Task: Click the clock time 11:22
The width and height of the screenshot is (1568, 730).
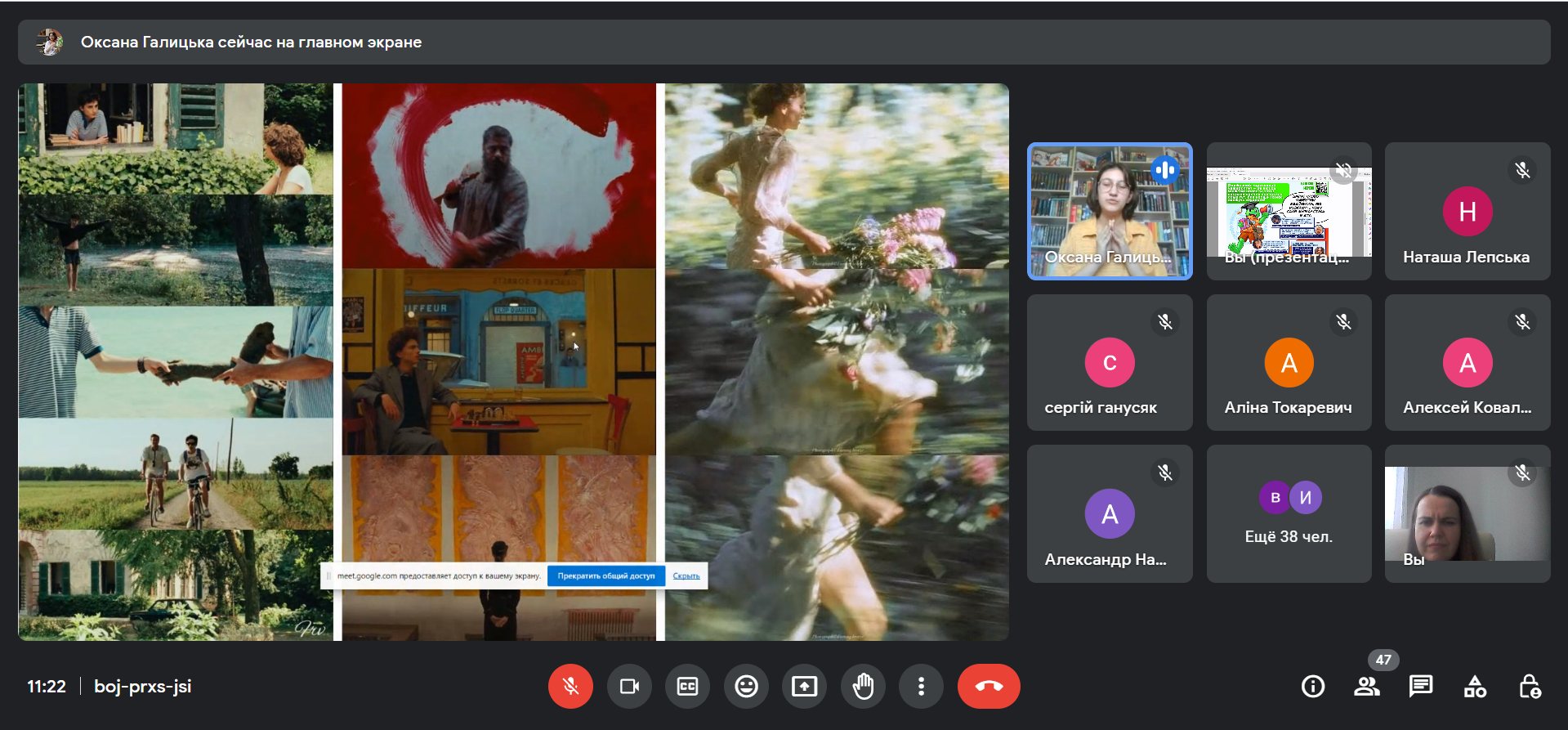Action: [x=47, y=687]
